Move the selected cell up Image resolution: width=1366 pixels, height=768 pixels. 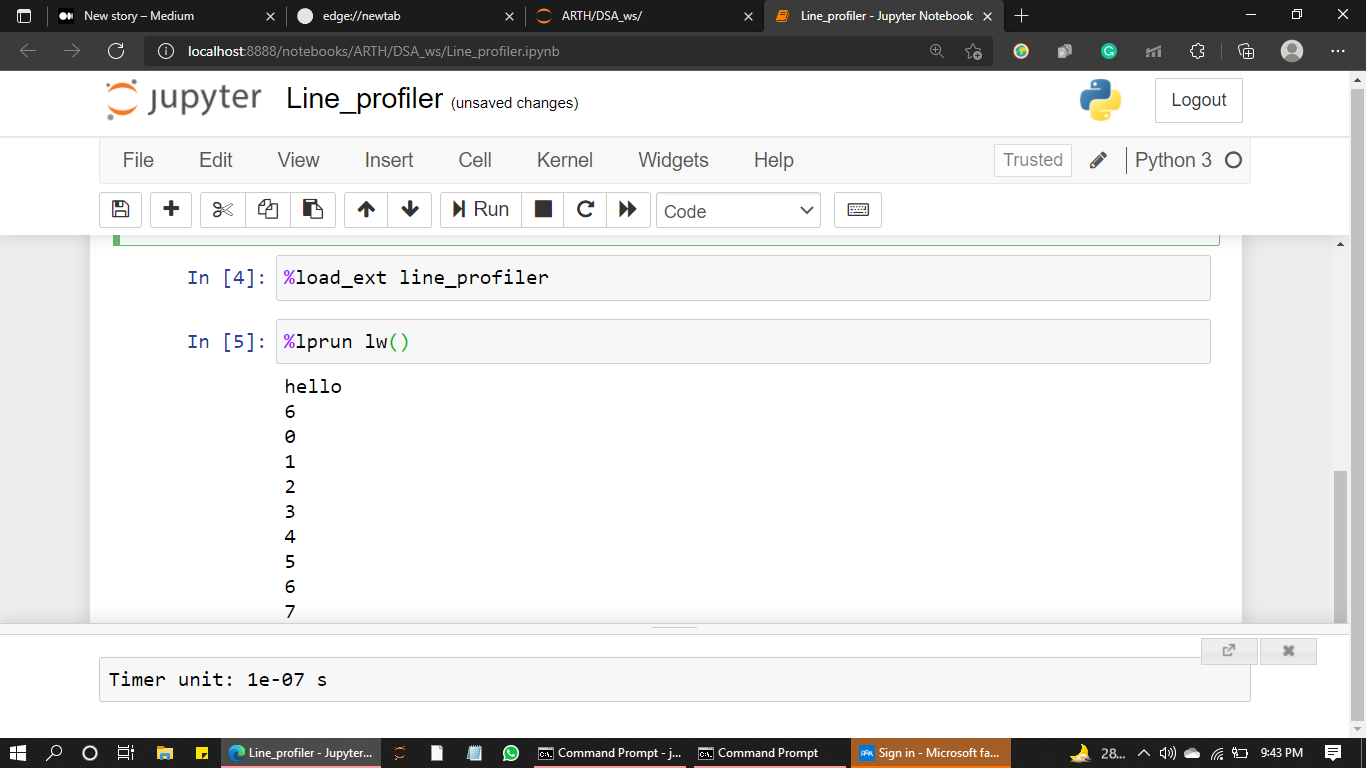point(366,210)
